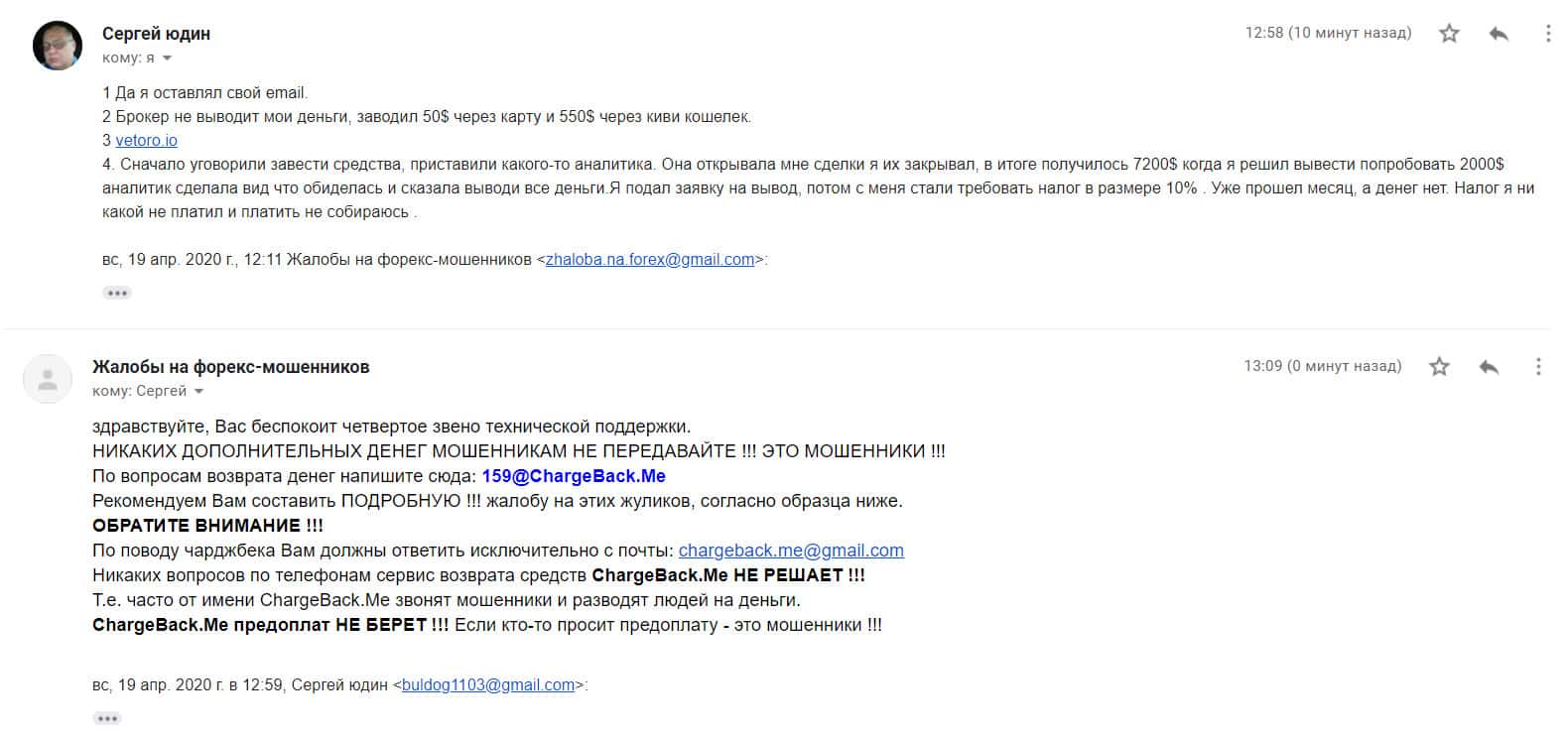Viewport: 1568px width, 738px height.
Task: Reply to the 13:09 message
Action: 1489,367
